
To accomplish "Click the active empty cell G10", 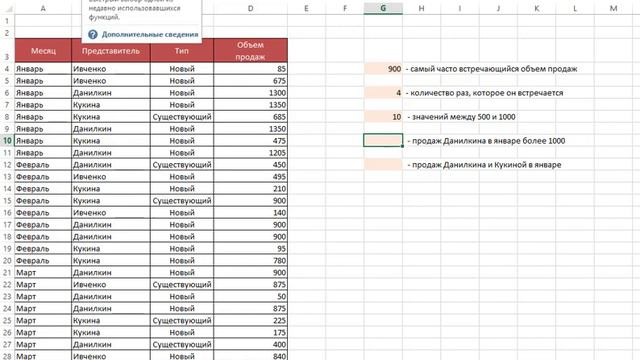I will 383,140.
